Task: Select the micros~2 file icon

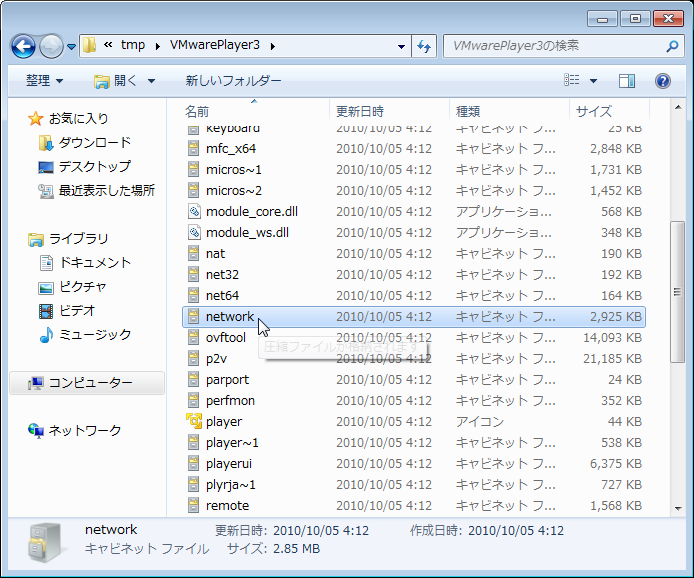Action: 193,190
